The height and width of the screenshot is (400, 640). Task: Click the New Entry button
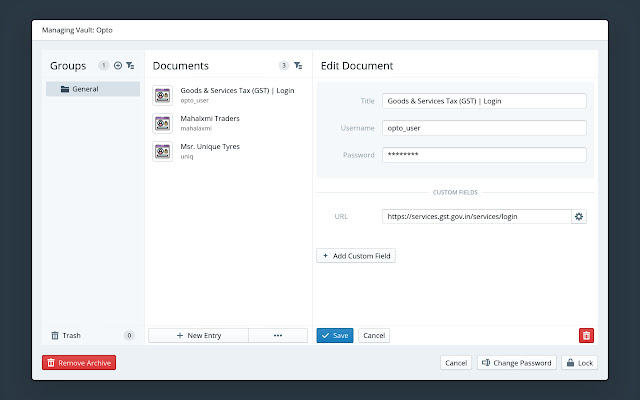(198, 335)
